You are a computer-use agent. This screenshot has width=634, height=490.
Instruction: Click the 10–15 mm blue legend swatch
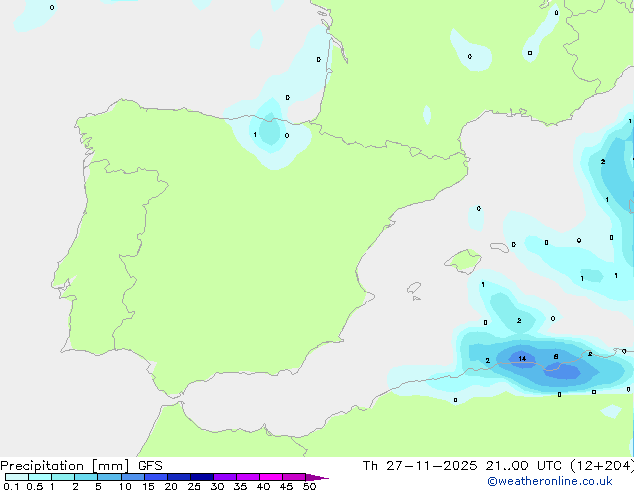(x=133, y=477)
